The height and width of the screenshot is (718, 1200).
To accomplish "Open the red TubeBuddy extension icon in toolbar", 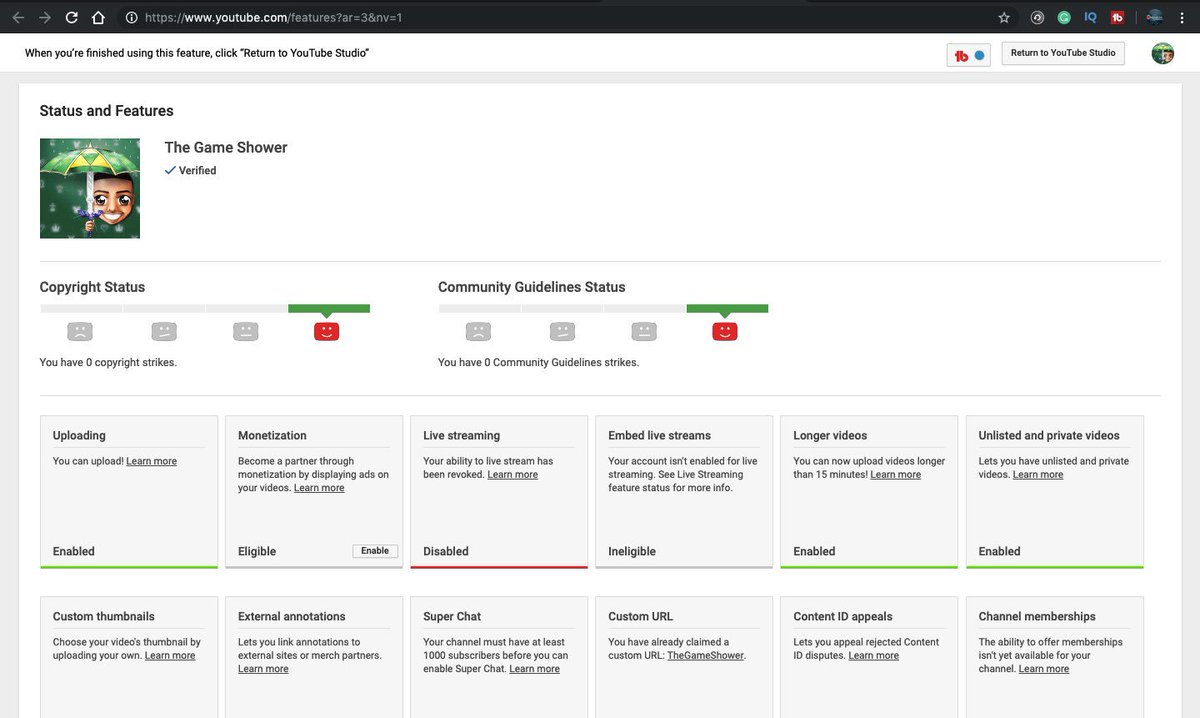I will click(1117, 17).
